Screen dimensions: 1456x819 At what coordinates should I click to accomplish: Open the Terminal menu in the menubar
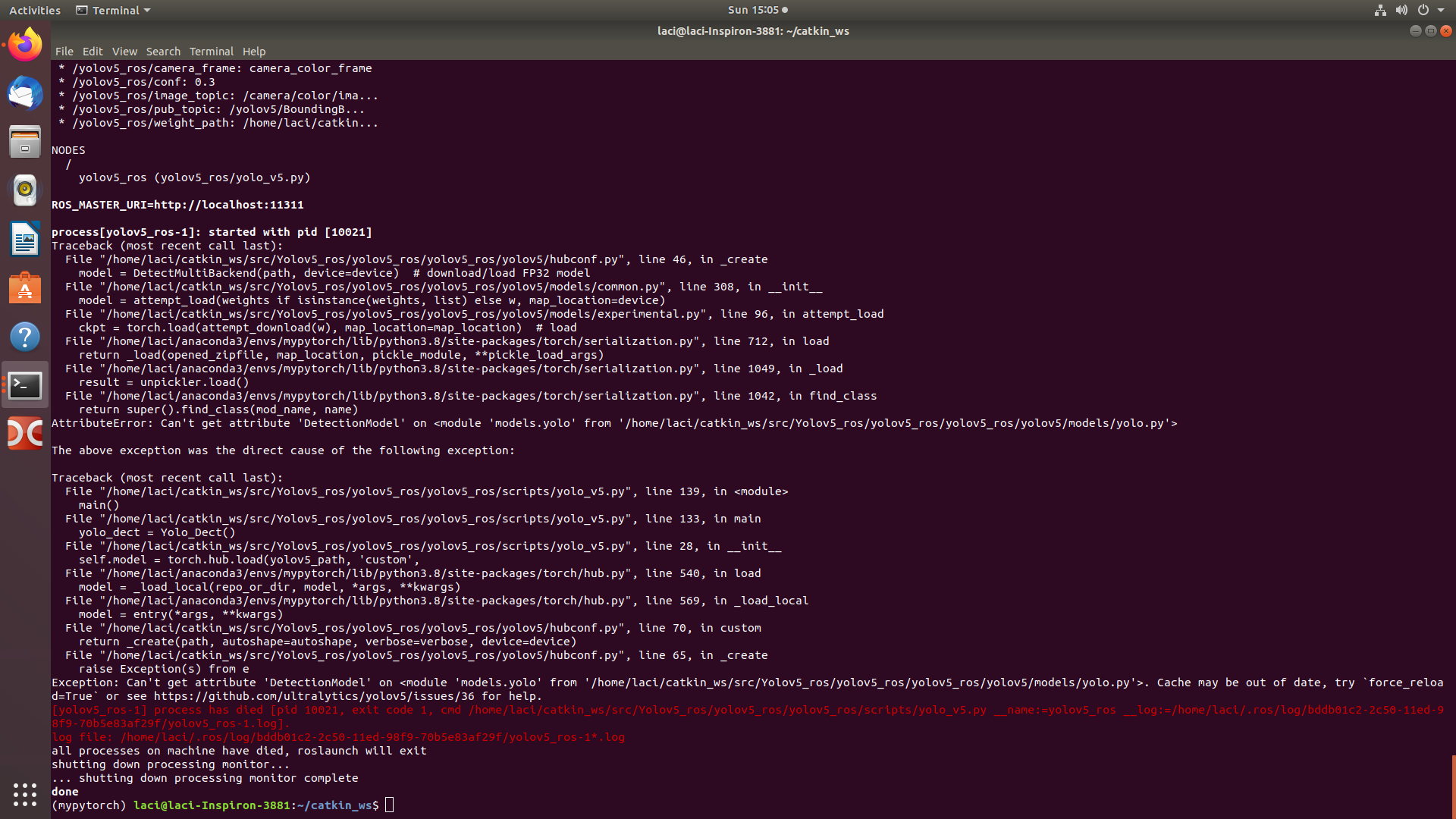[211, 52]
